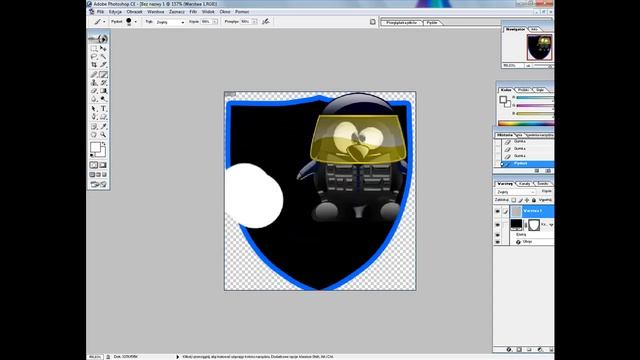Open the Pomoc menu

(x=242, y=12)
